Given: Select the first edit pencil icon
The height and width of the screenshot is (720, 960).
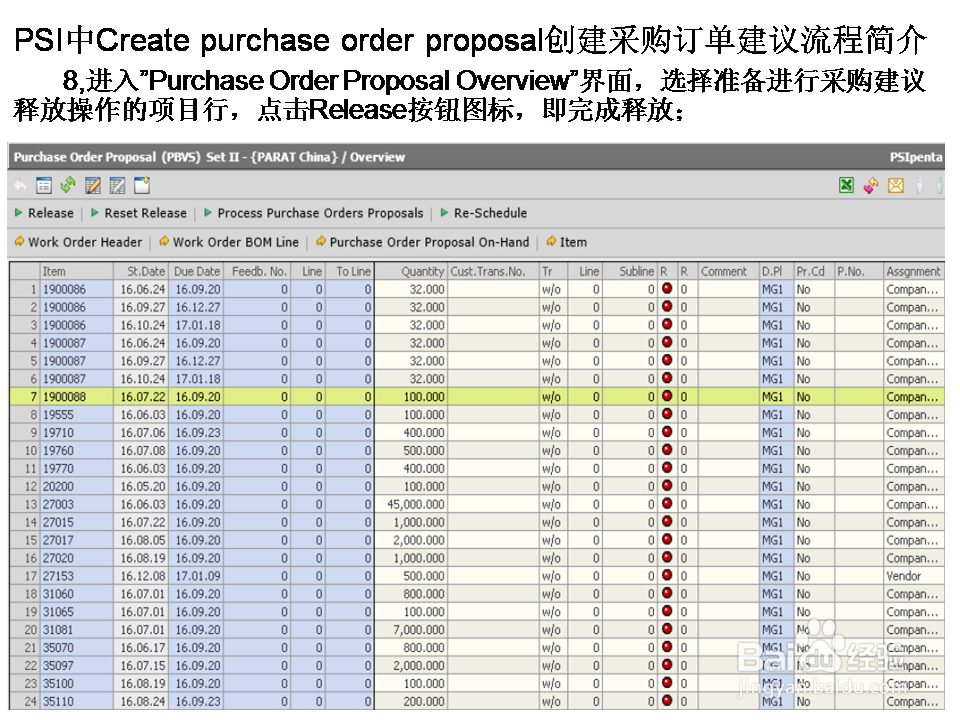Looking at the screenshot, I should pyautogui.click(x=95, y=184).
